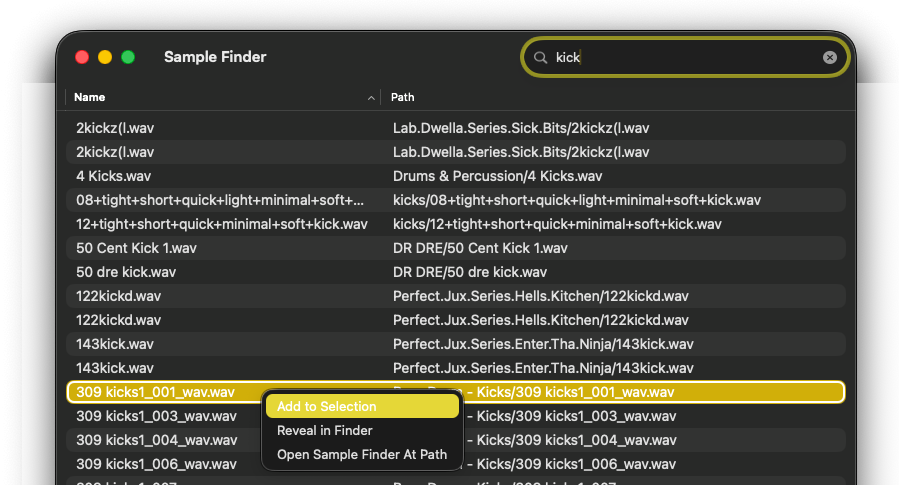Select the 08+tight+short+quick+light sample row

(x=455, y=200)
